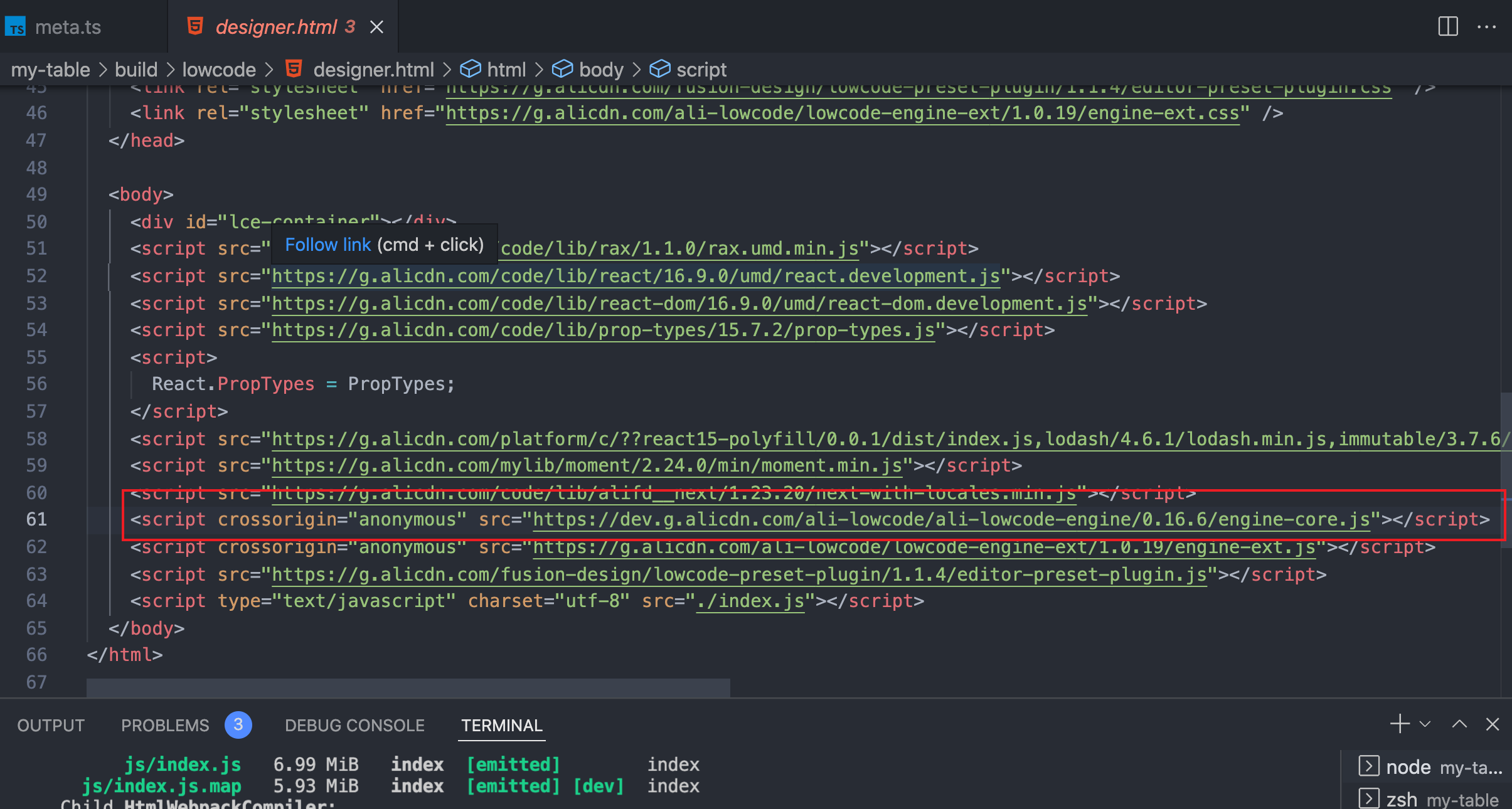The height and width of the screenshot is (809, 1512).
Task: Open the lowcode breadcrumb dropdown
Action: 218,69
